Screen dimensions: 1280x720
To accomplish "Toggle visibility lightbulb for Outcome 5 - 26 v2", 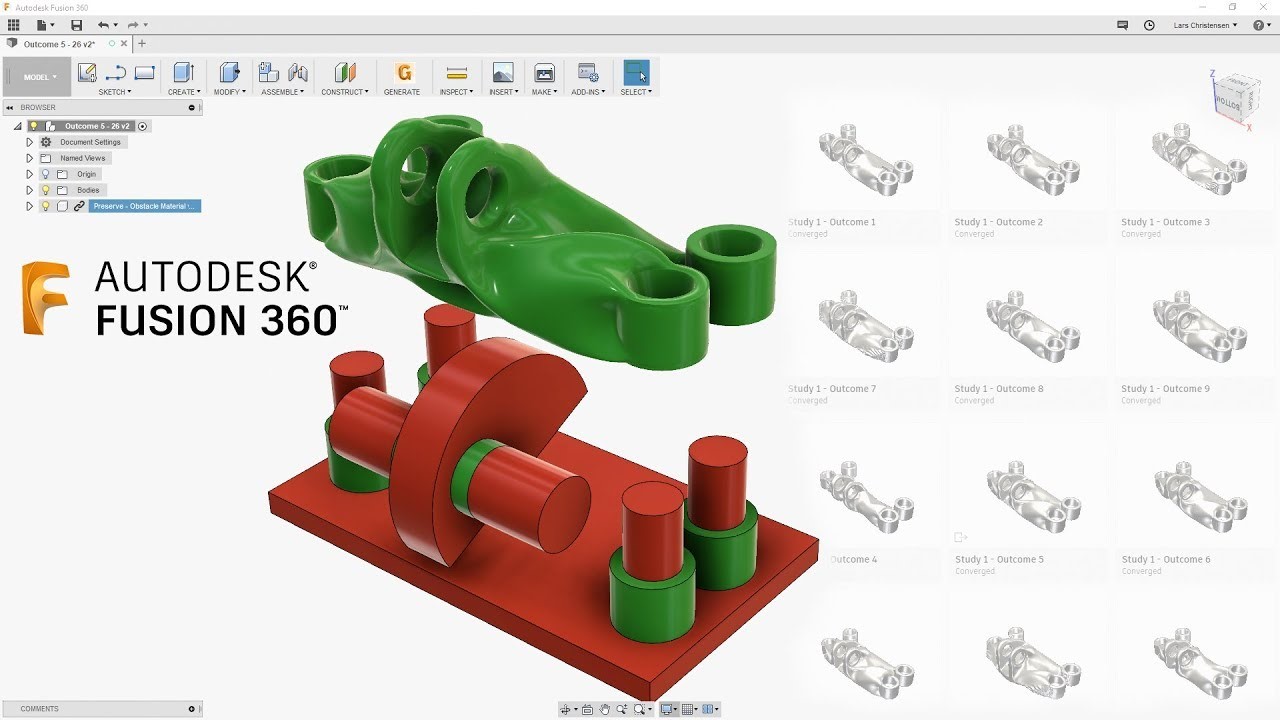I will [x=33, y=126].
